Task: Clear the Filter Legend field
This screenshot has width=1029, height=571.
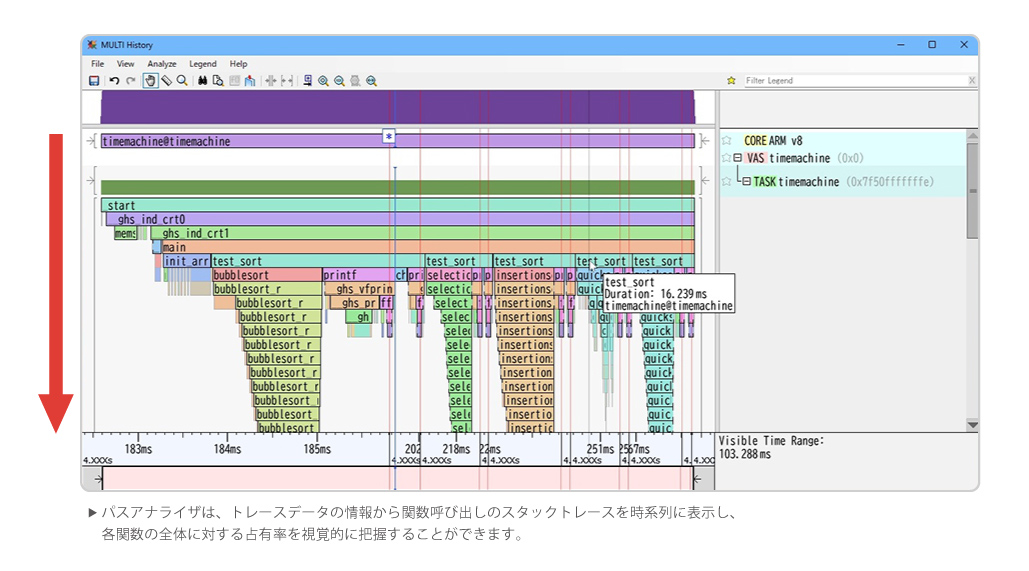Action: 972,81
